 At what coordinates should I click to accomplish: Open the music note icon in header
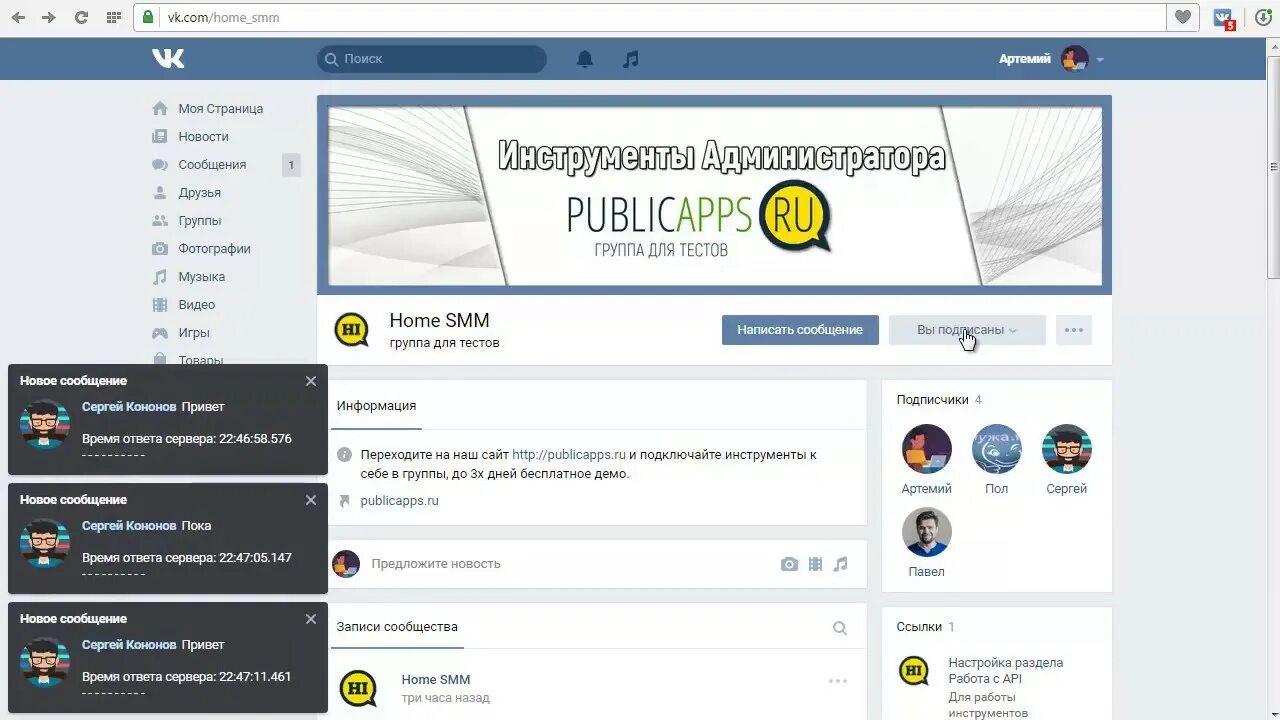(630, 59)
